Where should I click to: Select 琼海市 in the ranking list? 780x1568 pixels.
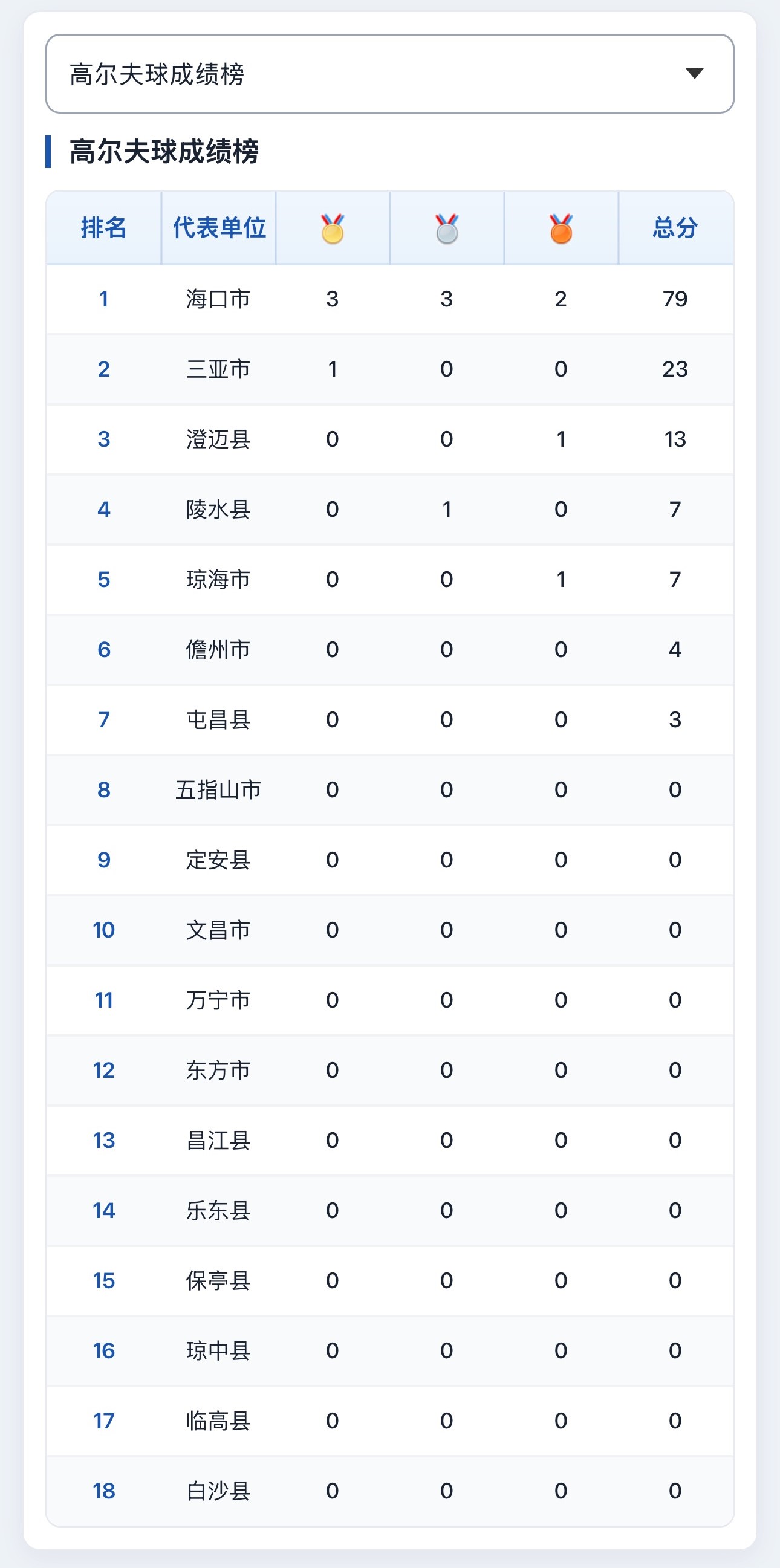[218, 580]
